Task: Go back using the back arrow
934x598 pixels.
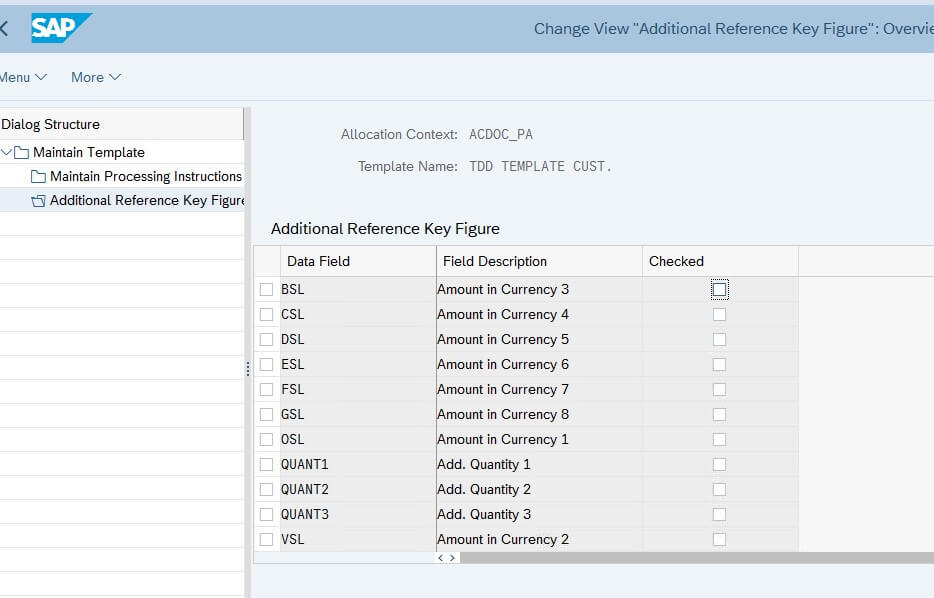Action: (x=4, y=28)
